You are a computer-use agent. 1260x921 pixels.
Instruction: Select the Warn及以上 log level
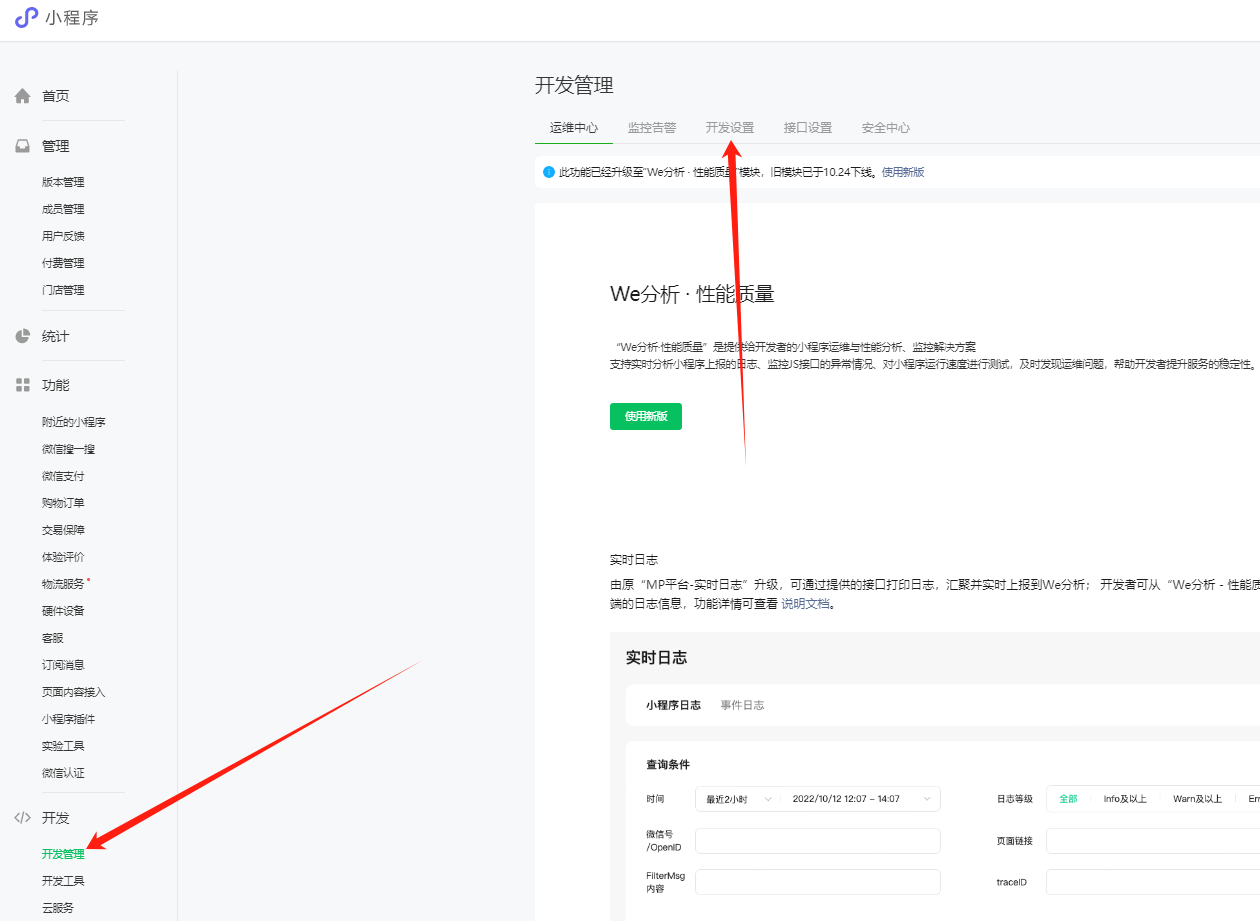pos(1197,799)
